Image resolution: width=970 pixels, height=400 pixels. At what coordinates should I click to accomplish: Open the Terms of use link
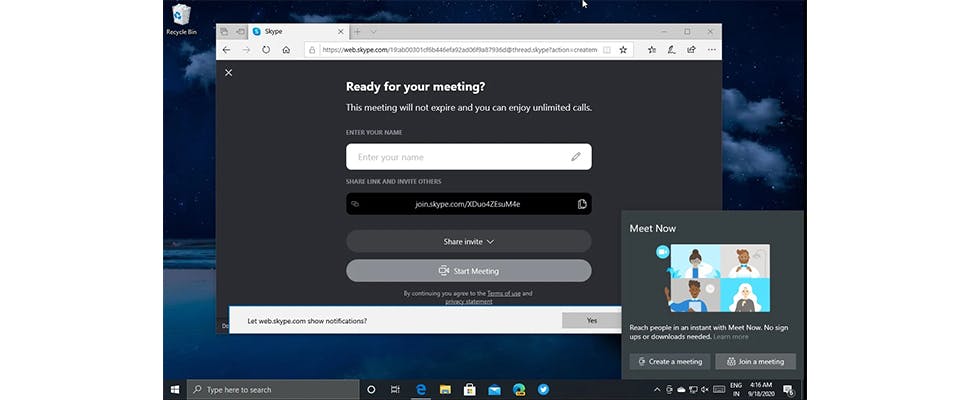[x=504, y=294]
